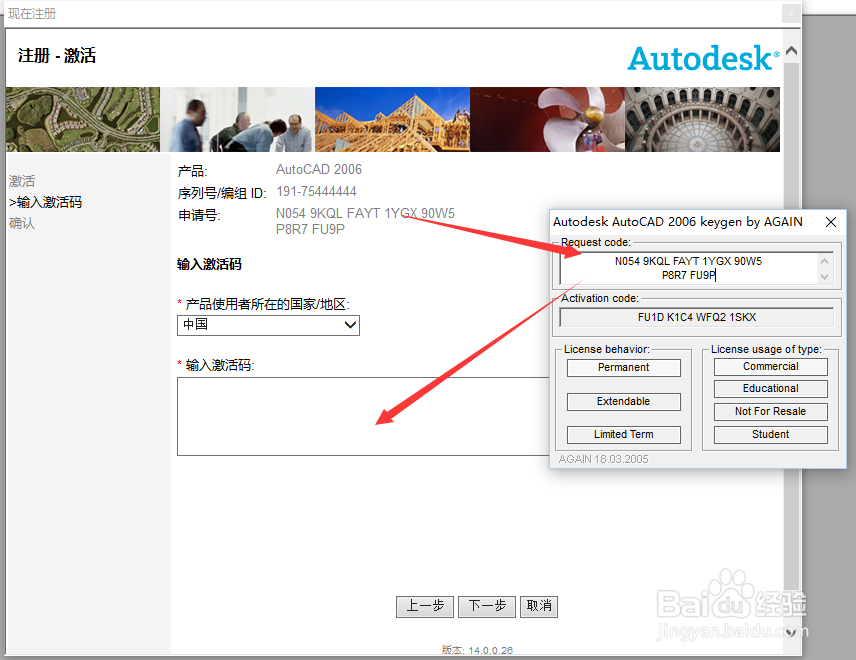
Task: Click the meeting photo banner image
Action: [240, 119]
